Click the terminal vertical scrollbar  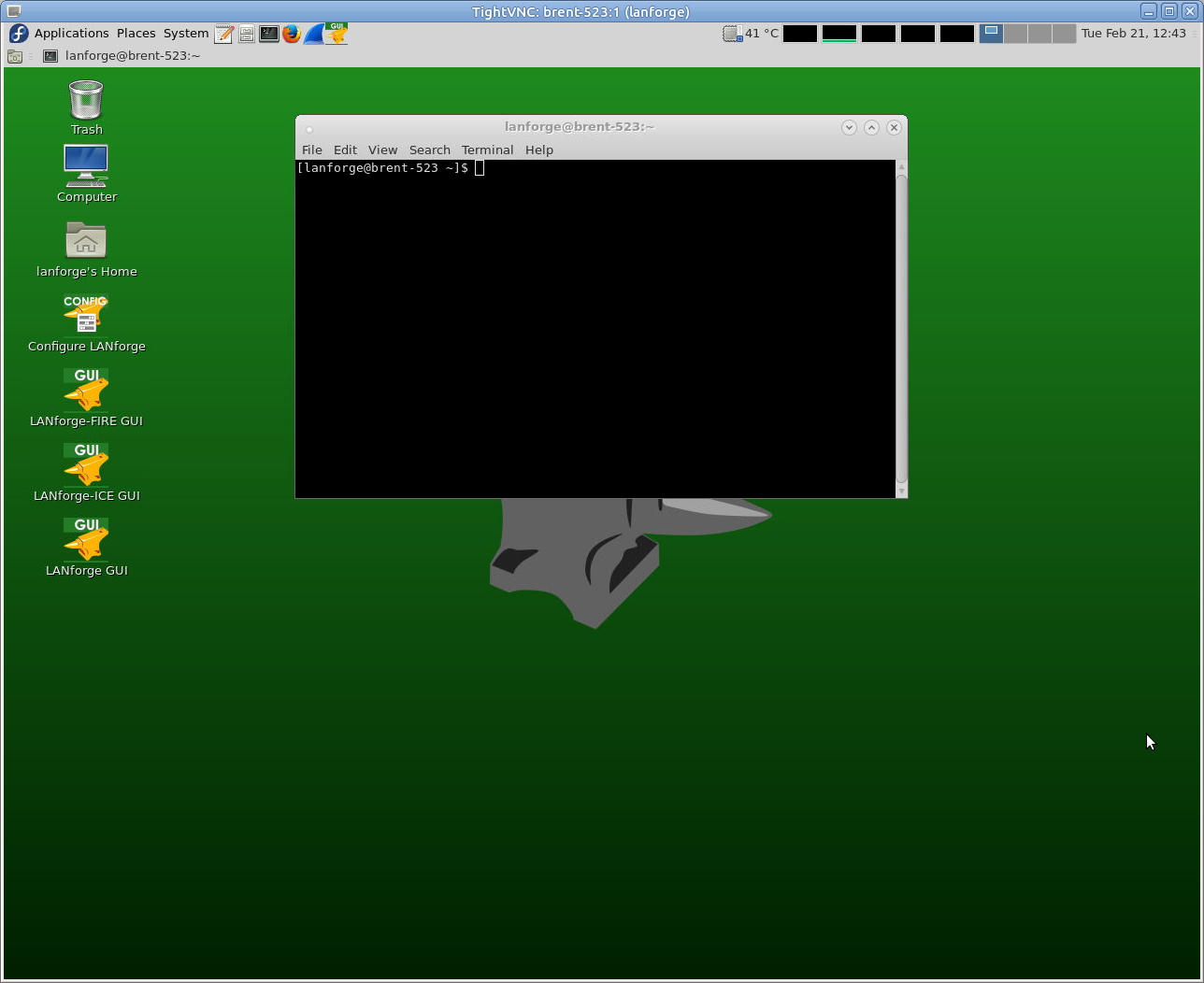pos(901,327)
